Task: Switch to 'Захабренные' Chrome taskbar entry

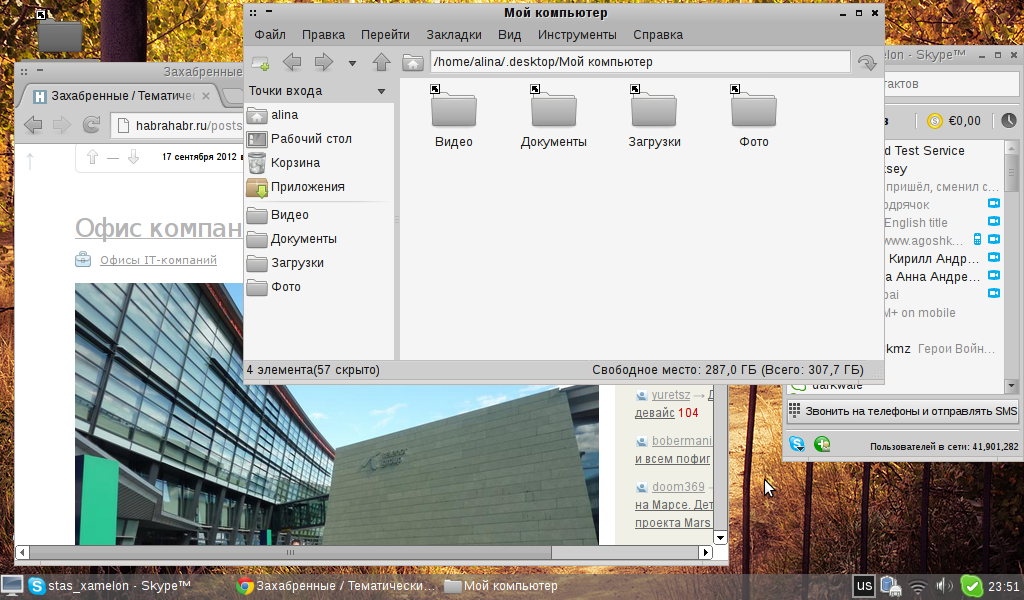Action: 336,586
